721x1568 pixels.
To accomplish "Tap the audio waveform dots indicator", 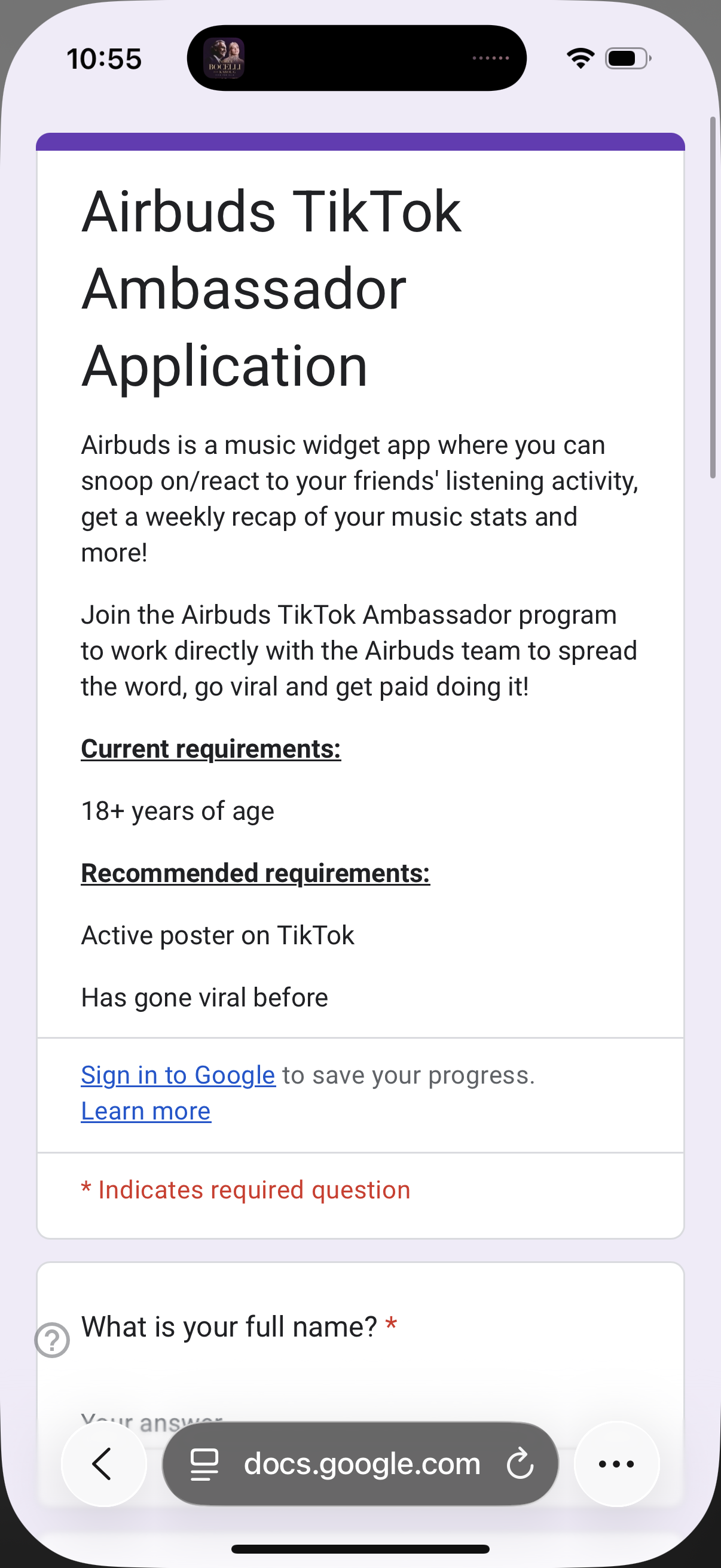I will 490,59.
